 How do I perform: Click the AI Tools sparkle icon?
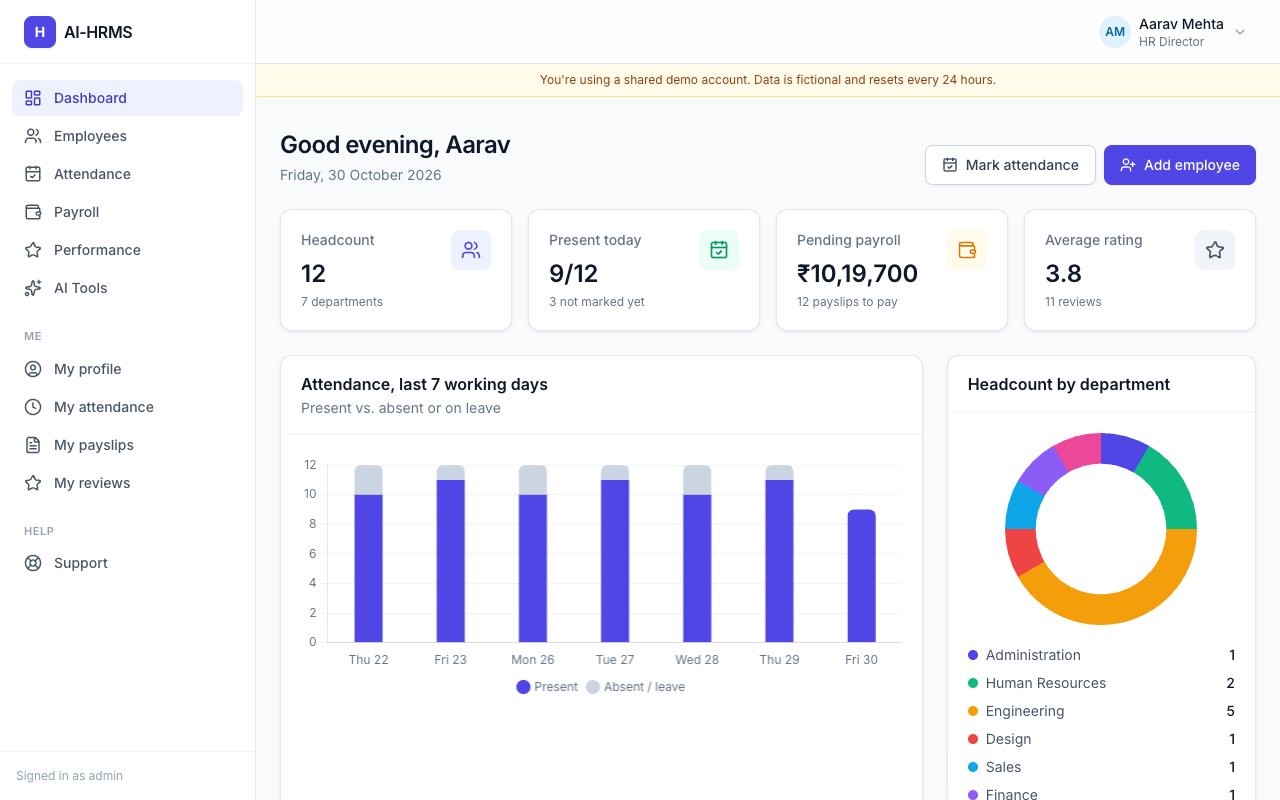(33, 288)
